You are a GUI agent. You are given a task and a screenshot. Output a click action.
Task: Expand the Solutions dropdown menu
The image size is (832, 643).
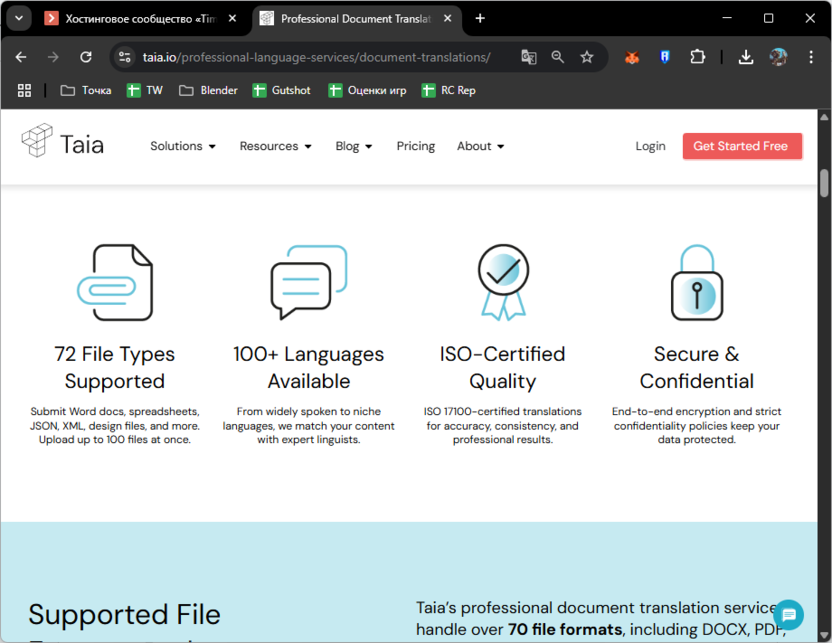(x=183, y=146)
